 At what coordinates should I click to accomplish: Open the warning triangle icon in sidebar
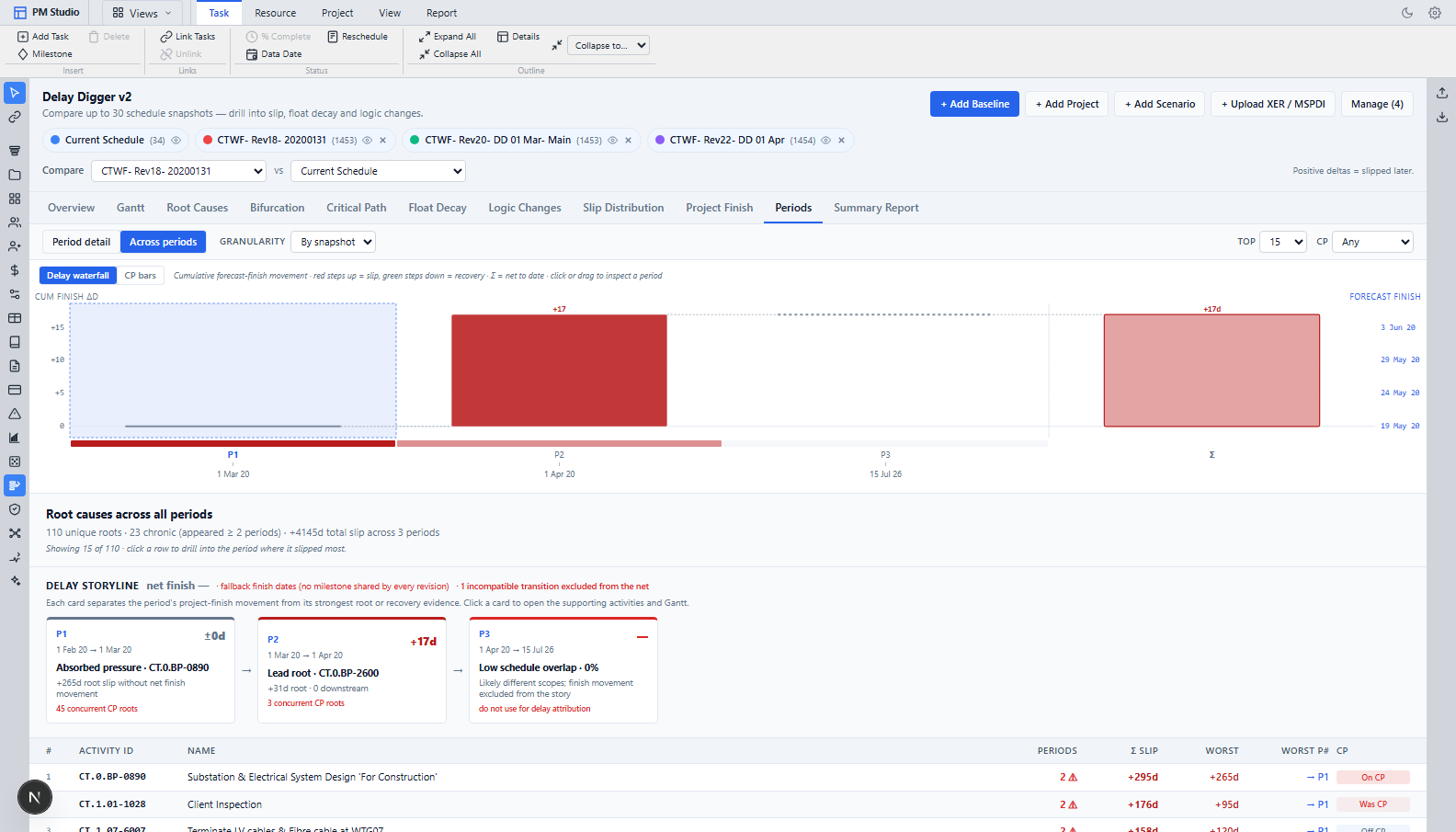tap(15, 414)
